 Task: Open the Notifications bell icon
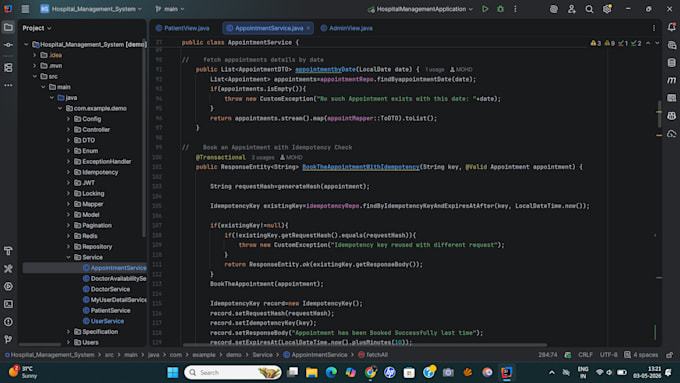[671, 27]
